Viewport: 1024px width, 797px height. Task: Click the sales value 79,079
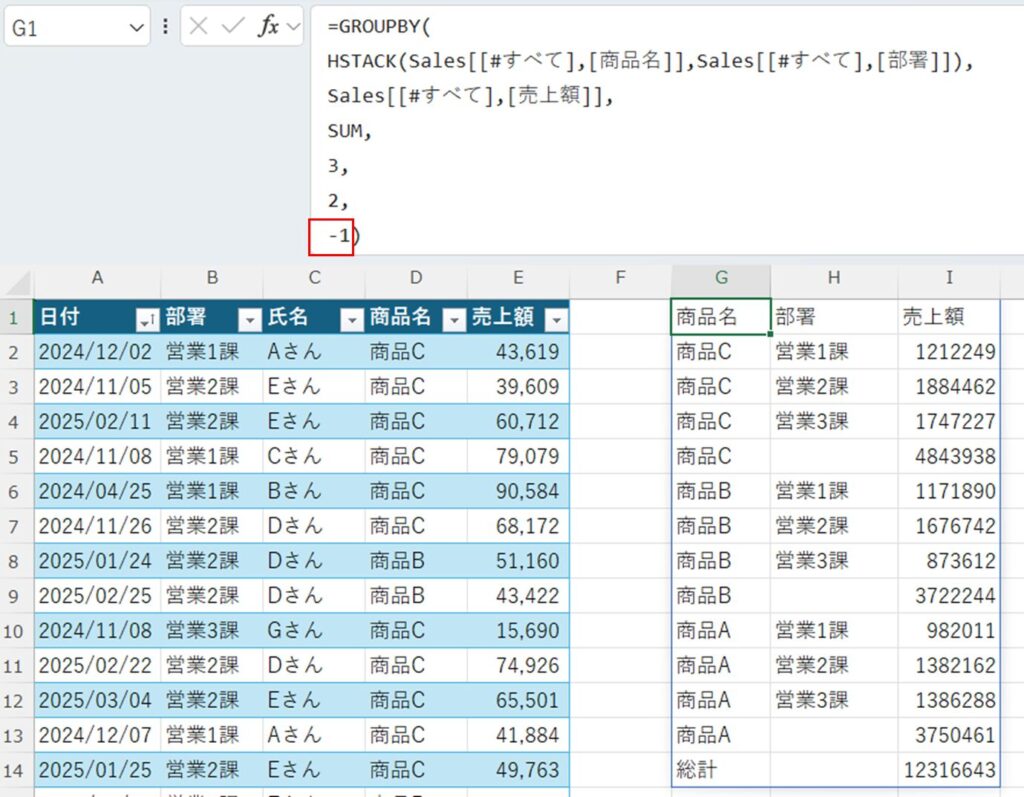(x=518, y=456)
